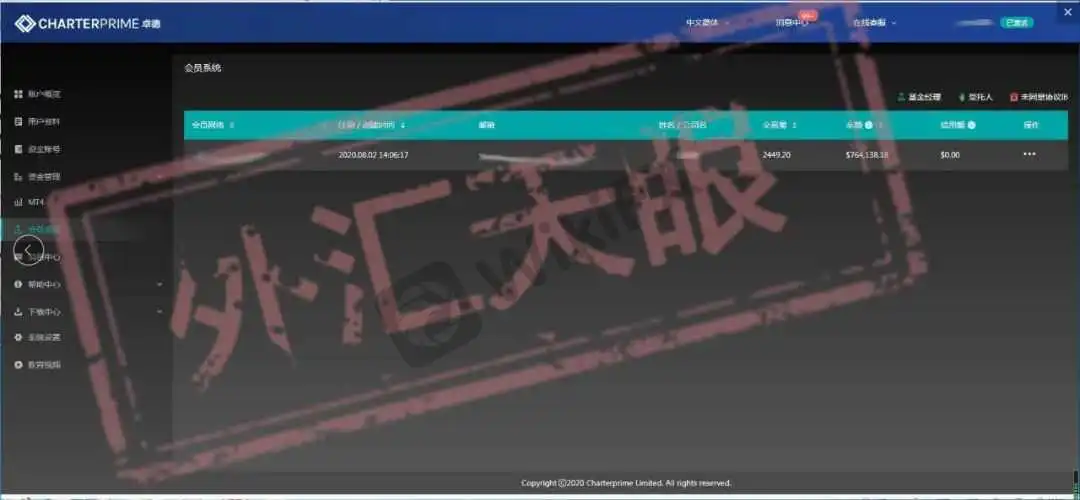Click the name / company column header
Image resolution: width=1080 pixels, height=500 pixels.
683,125
